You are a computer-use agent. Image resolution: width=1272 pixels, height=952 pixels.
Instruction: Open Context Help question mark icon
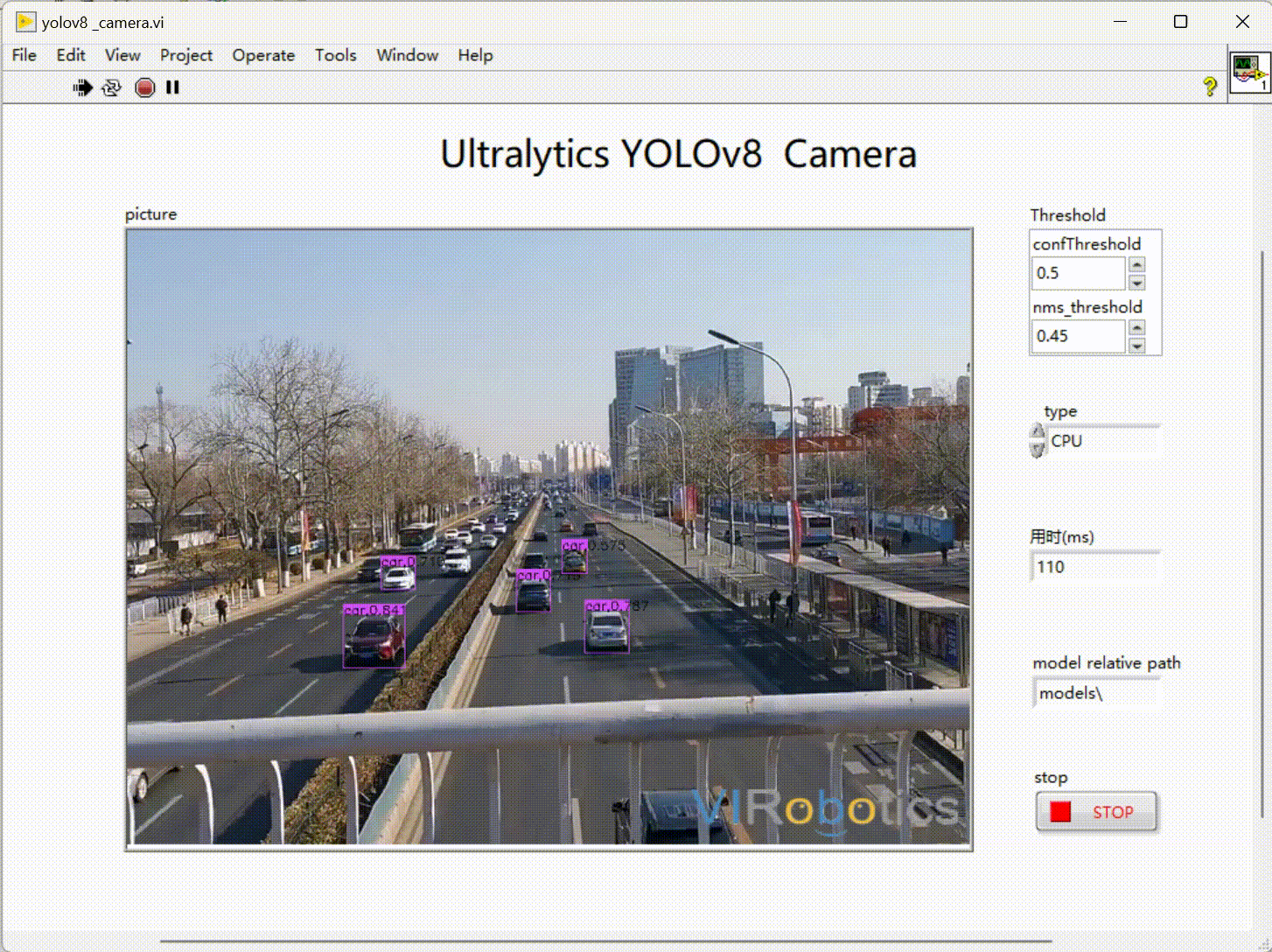(1209, 87)
